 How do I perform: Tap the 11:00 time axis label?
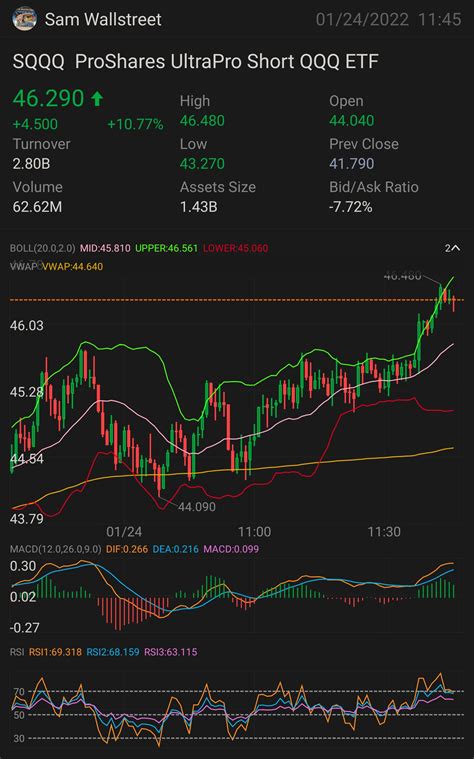[254, 531]
